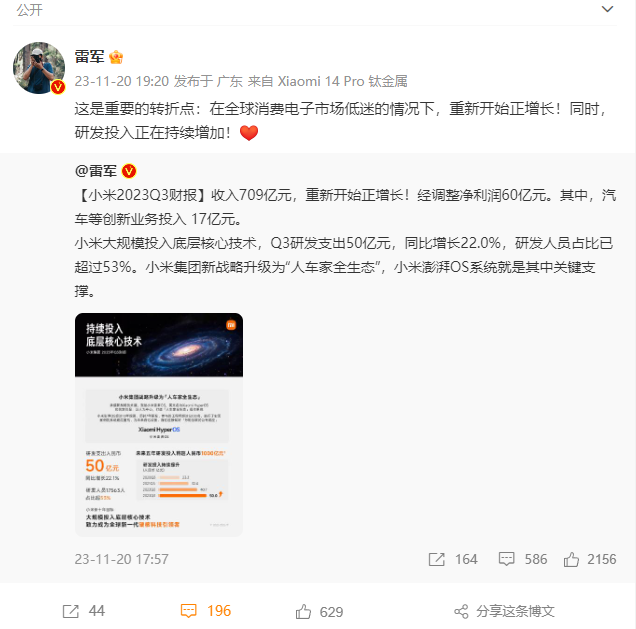Open the @雷军 mention in quoted post
Image resolution: width=636 pixels, height=629 pixels.
[96, 171]
